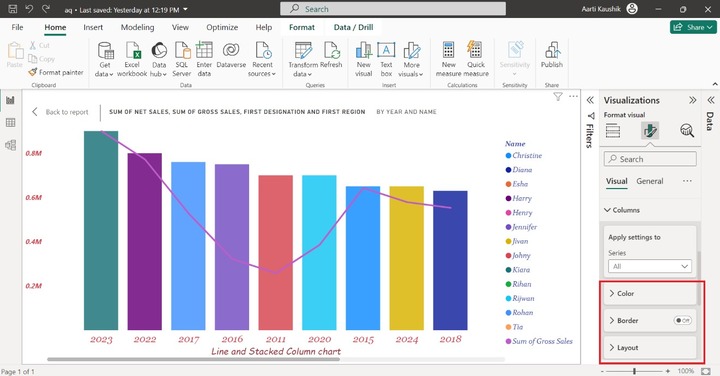Open the Help ribbon tab
The width and height of the screenshot is (720, 376).
[x=264, y=27]
